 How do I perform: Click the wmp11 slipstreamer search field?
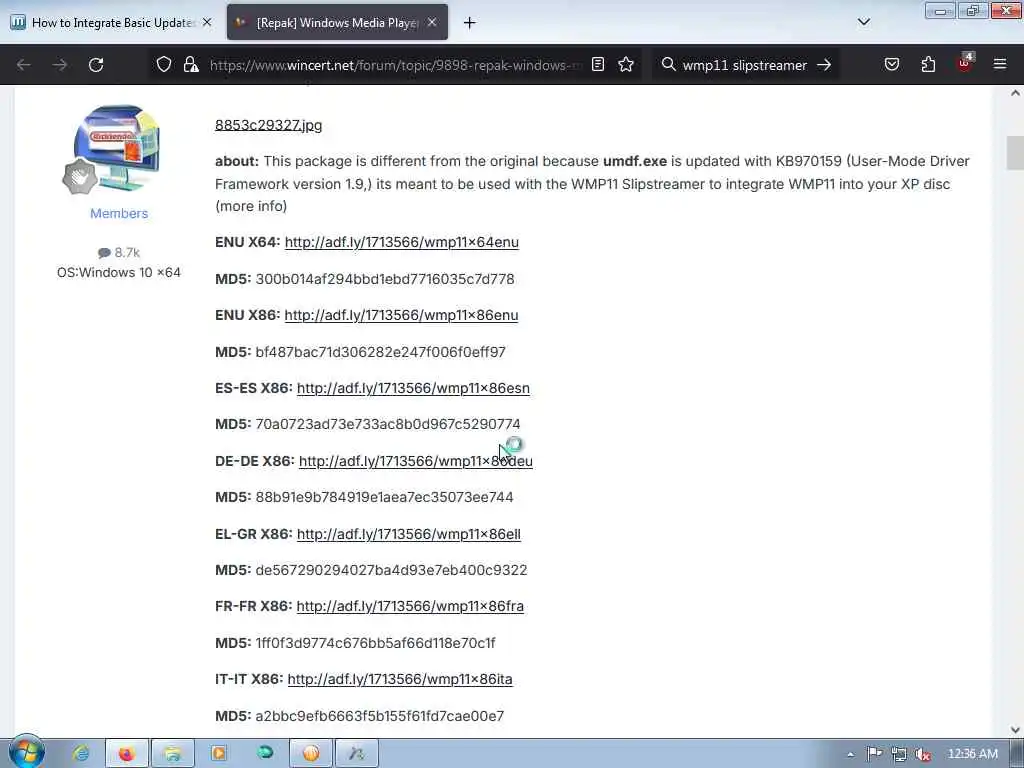pyautogui.click(x=744, y=65)
